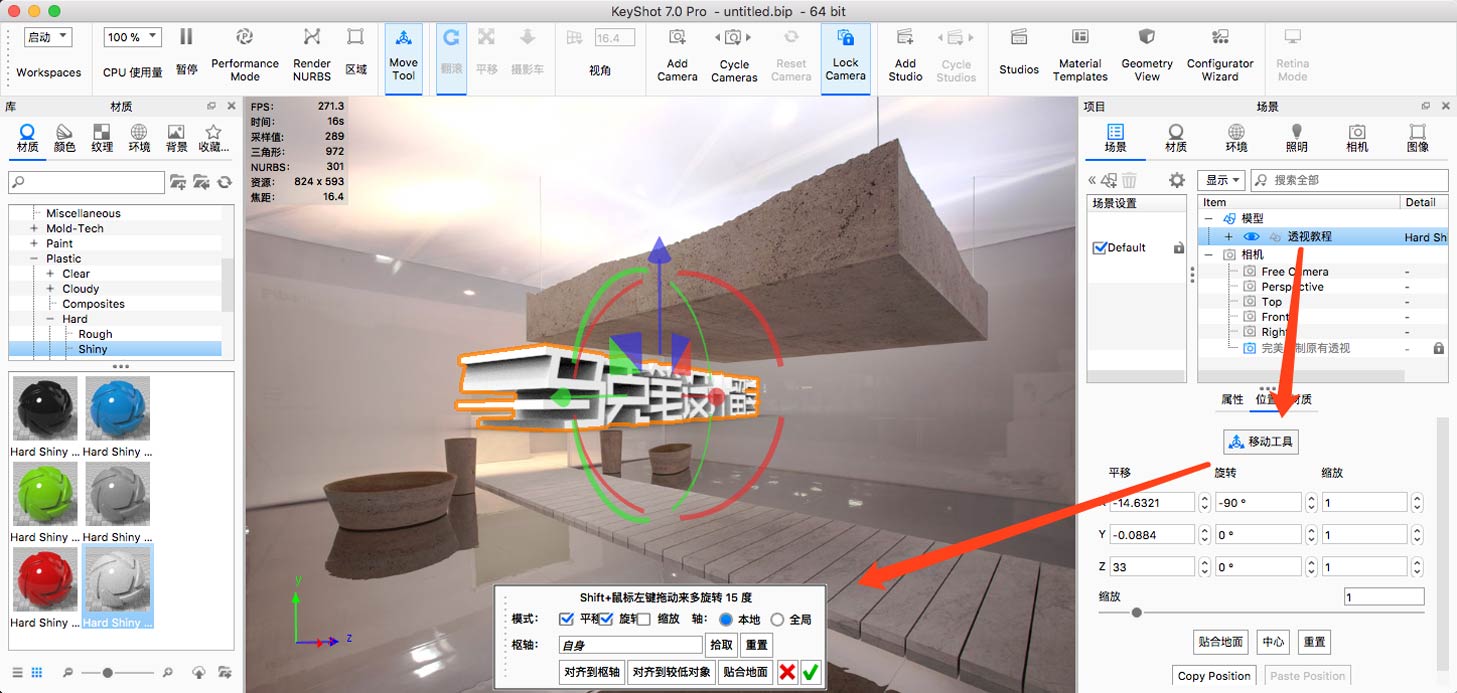1457x693 pixels.
Task: Click the delete trash icon in scene panel
Action: [1129, 180]
